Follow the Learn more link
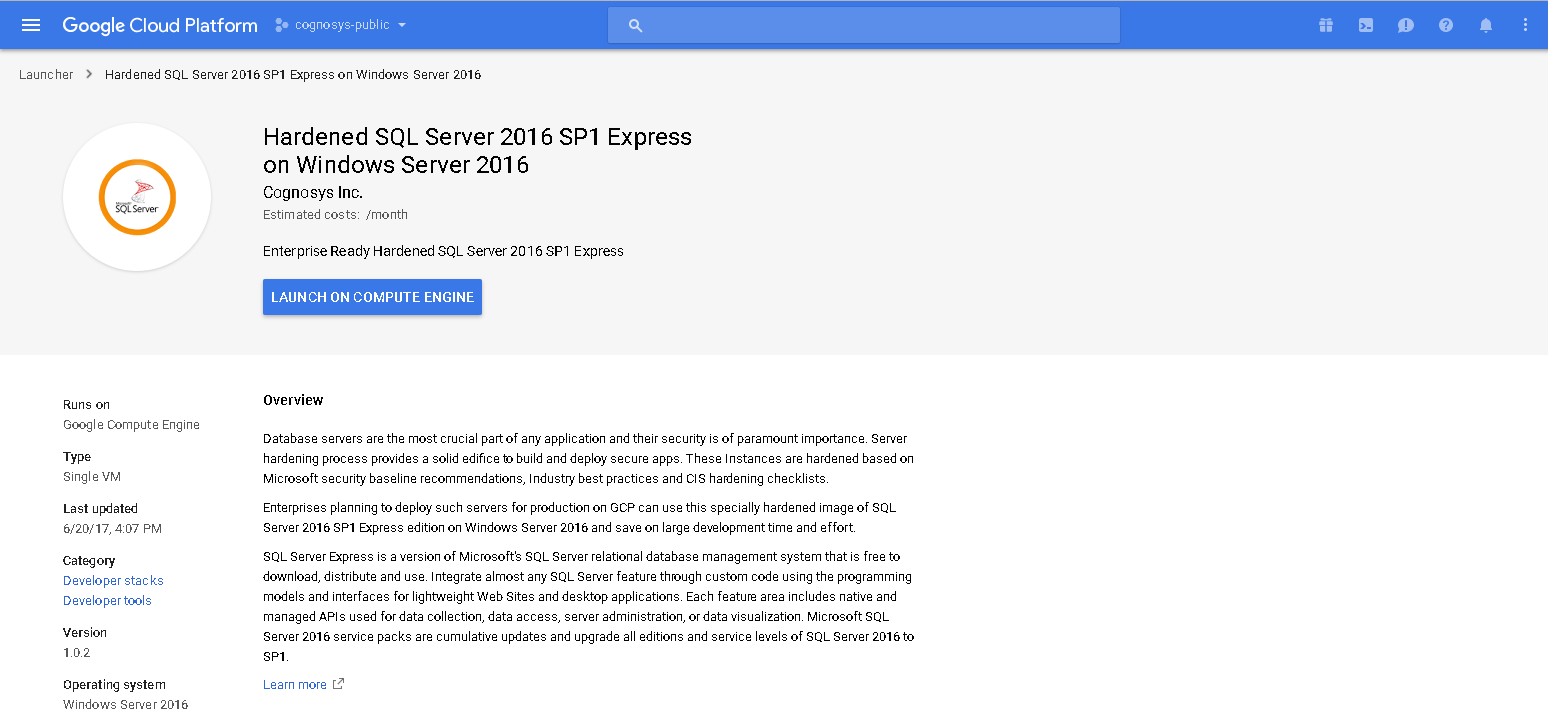Screen dimensions: 1548x717 [x=294, y=685]
